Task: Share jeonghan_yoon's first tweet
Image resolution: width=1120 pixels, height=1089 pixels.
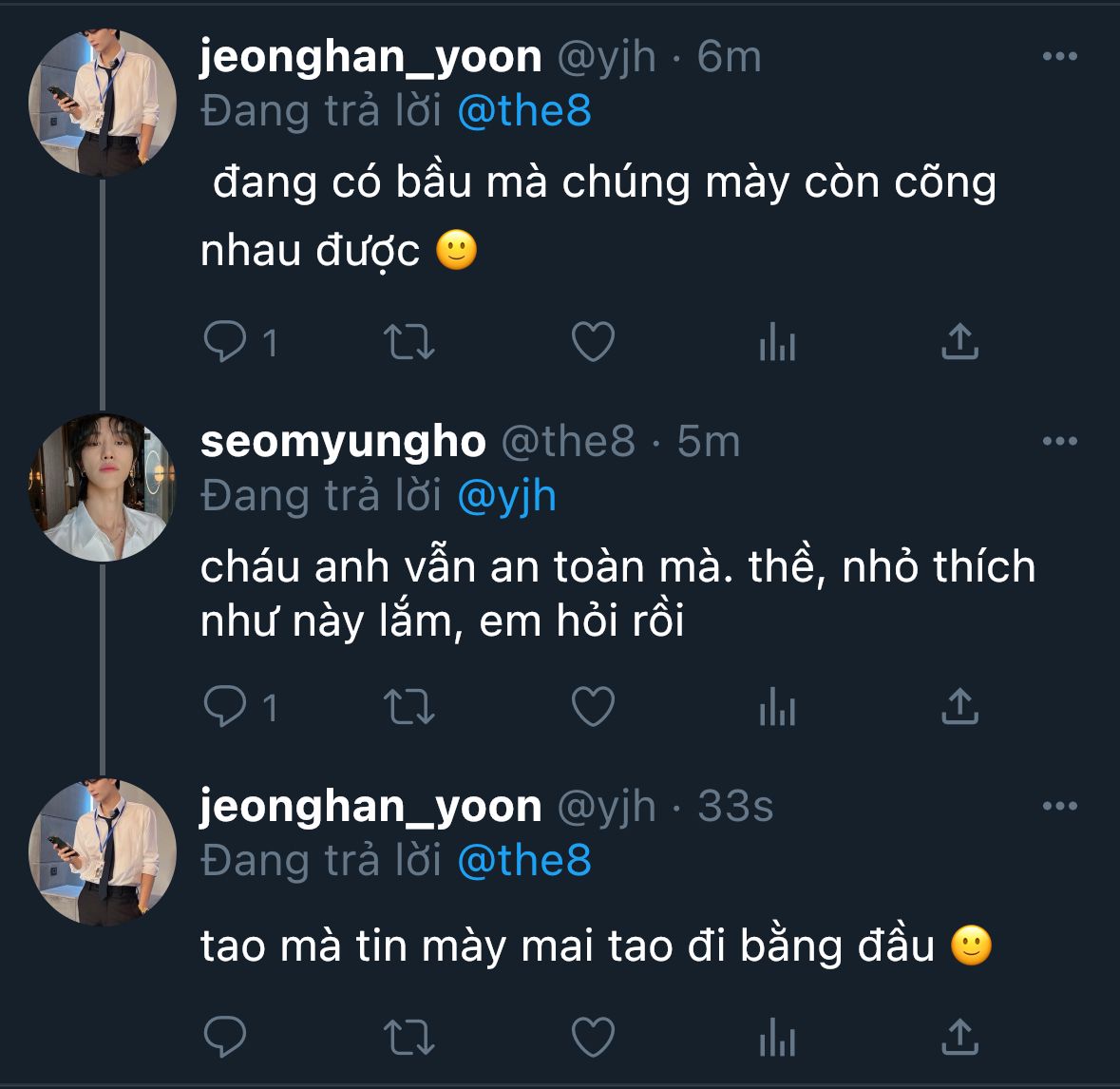Action: point(959,342)
